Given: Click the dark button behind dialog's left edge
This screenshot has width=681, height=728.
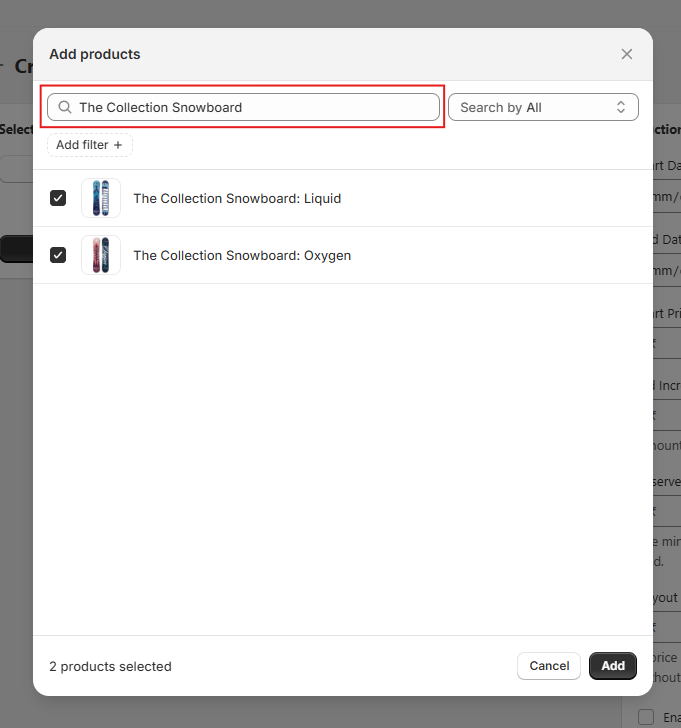Looking at the screenshot, I should point(15,249).
